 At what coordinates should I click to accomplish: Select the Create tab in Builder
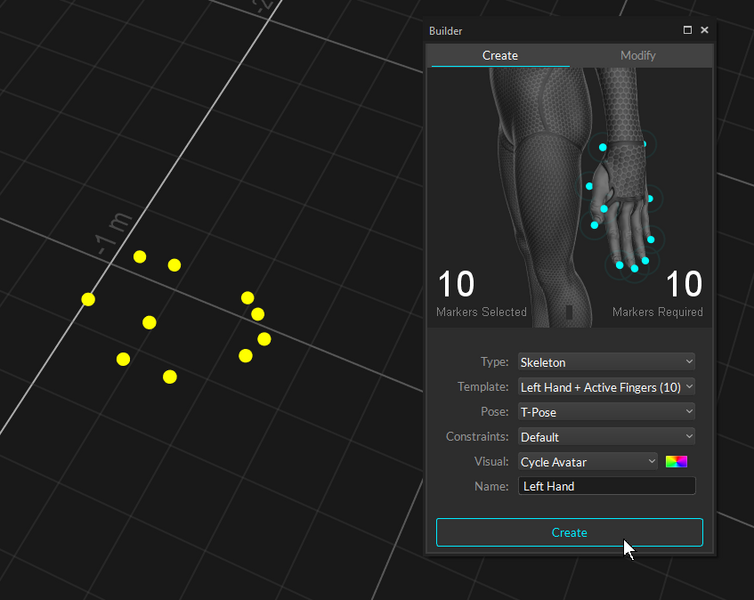(x=500, y=56)
